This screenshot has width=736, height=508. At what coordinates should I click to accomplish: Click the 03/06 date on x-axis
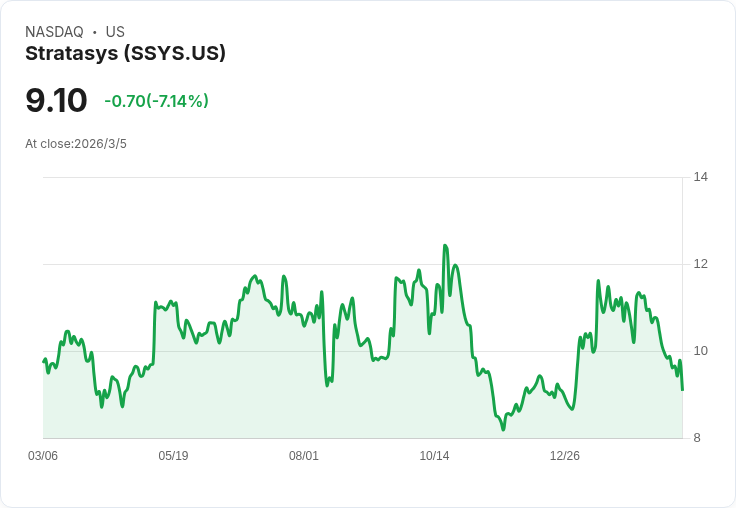tap(43, 456)
